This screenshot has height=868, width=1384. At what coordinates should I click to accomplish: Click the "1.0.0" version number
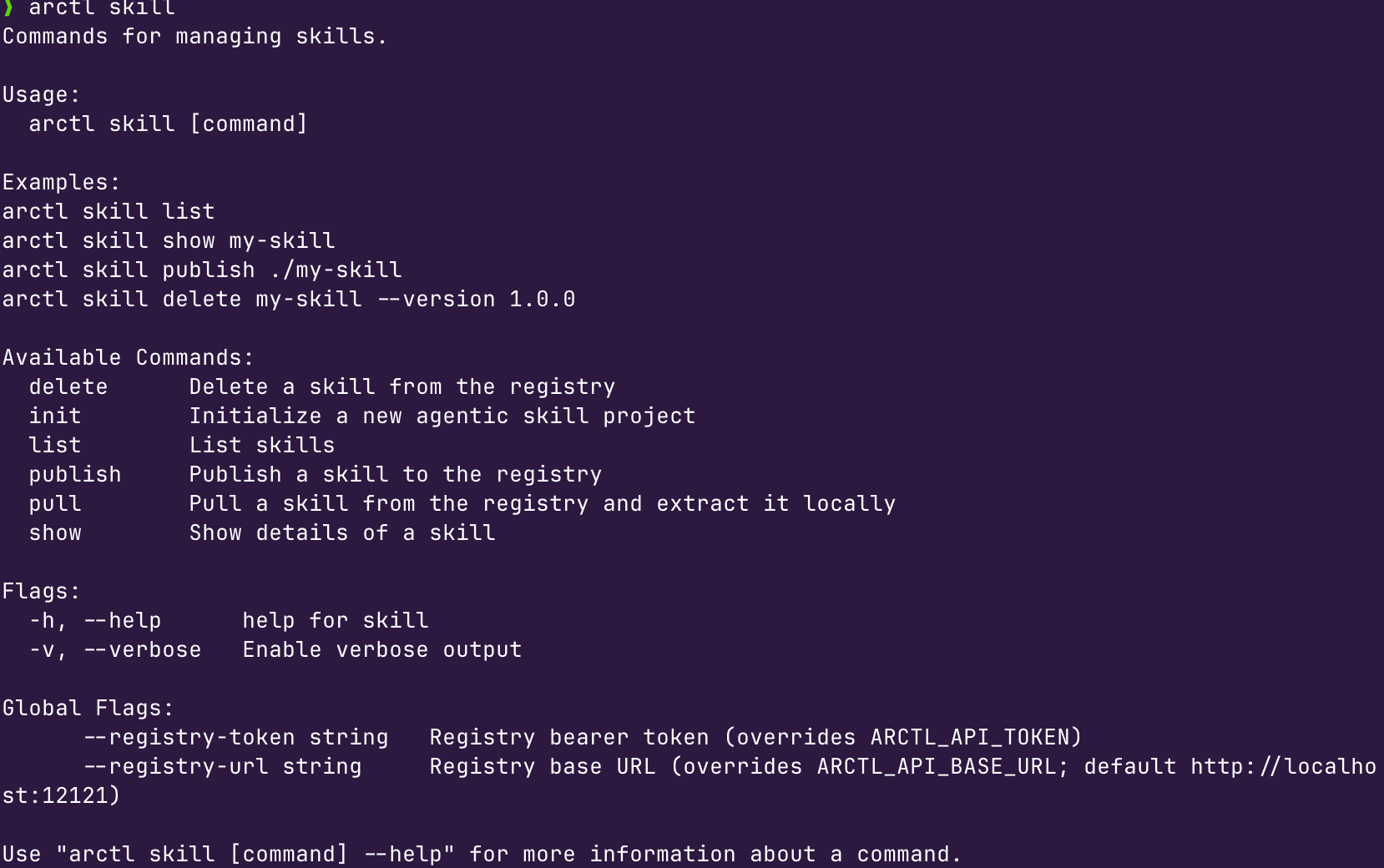pyautogui.click(x=543, y=300)
